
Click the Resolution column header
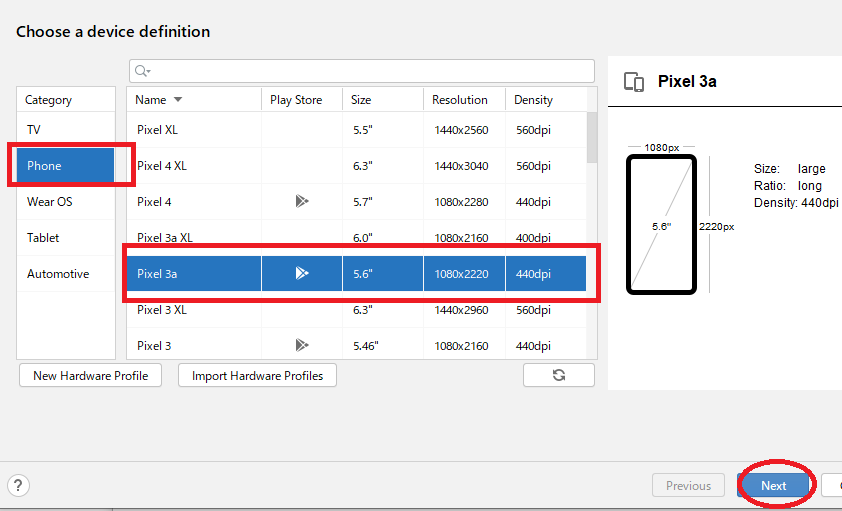pos(464,99)
